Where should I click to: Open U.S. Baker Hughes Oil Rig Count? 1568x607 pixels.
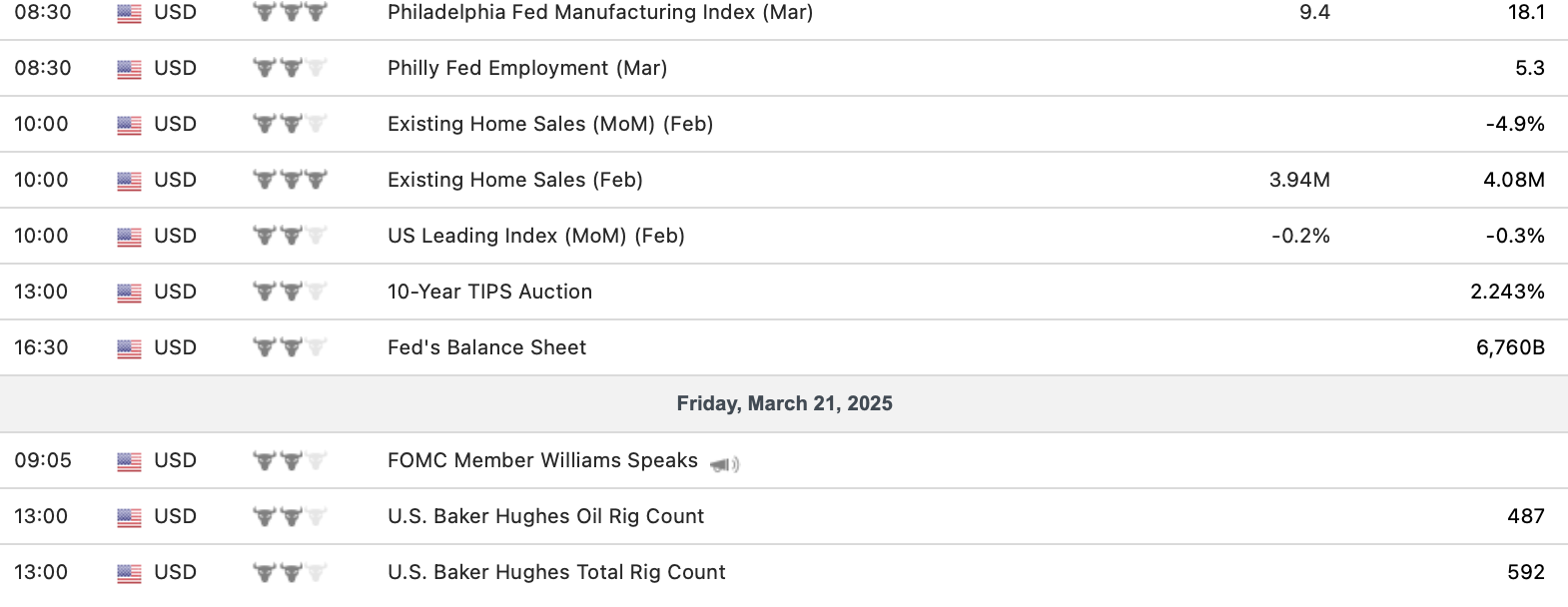pyautogui.click(x=546, y=517)
